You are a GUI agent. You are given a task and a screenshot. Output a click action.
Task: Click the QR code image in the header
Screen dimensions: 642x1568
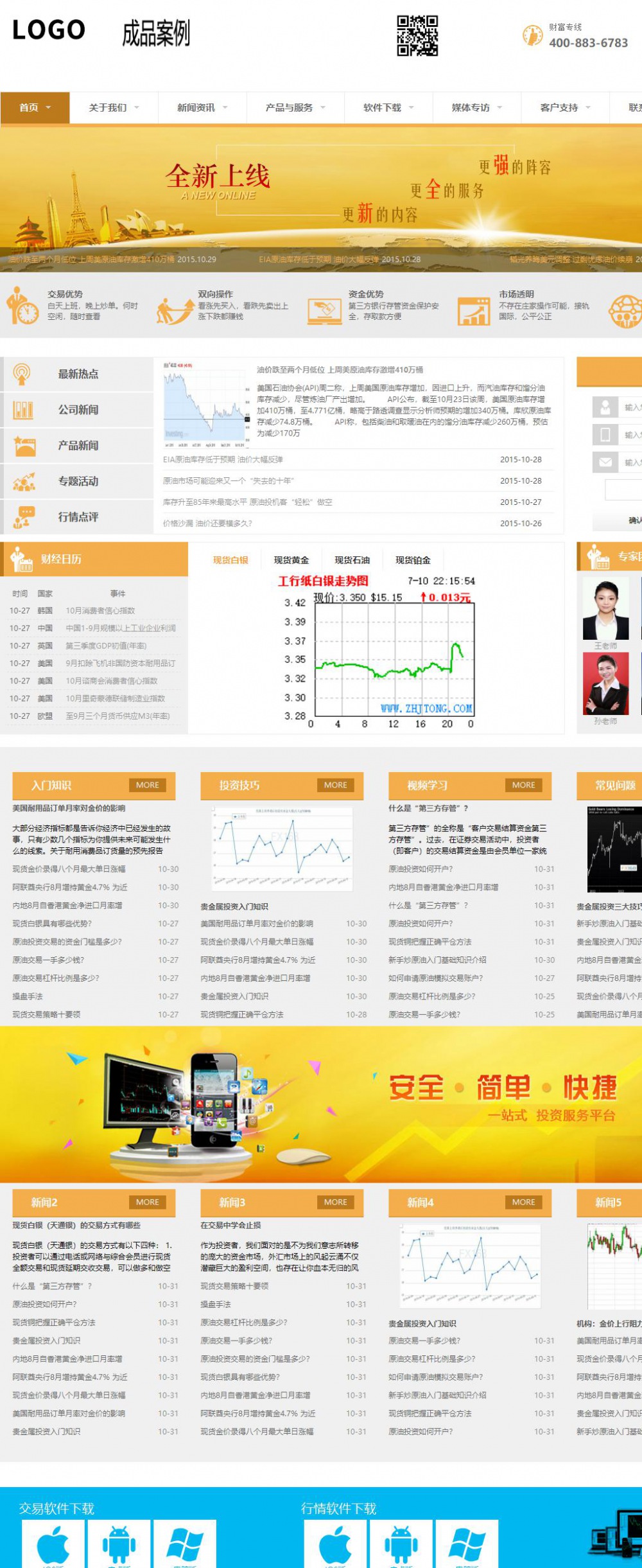(417, 35)
